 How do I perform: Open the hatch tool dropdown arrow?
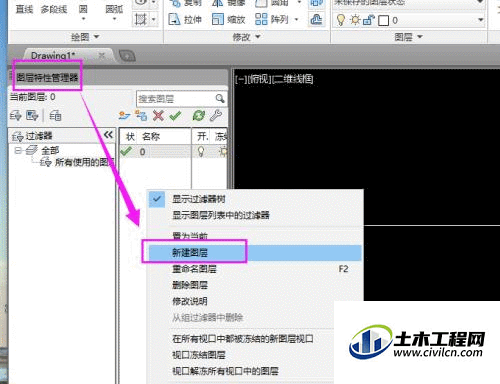point(153,19)
